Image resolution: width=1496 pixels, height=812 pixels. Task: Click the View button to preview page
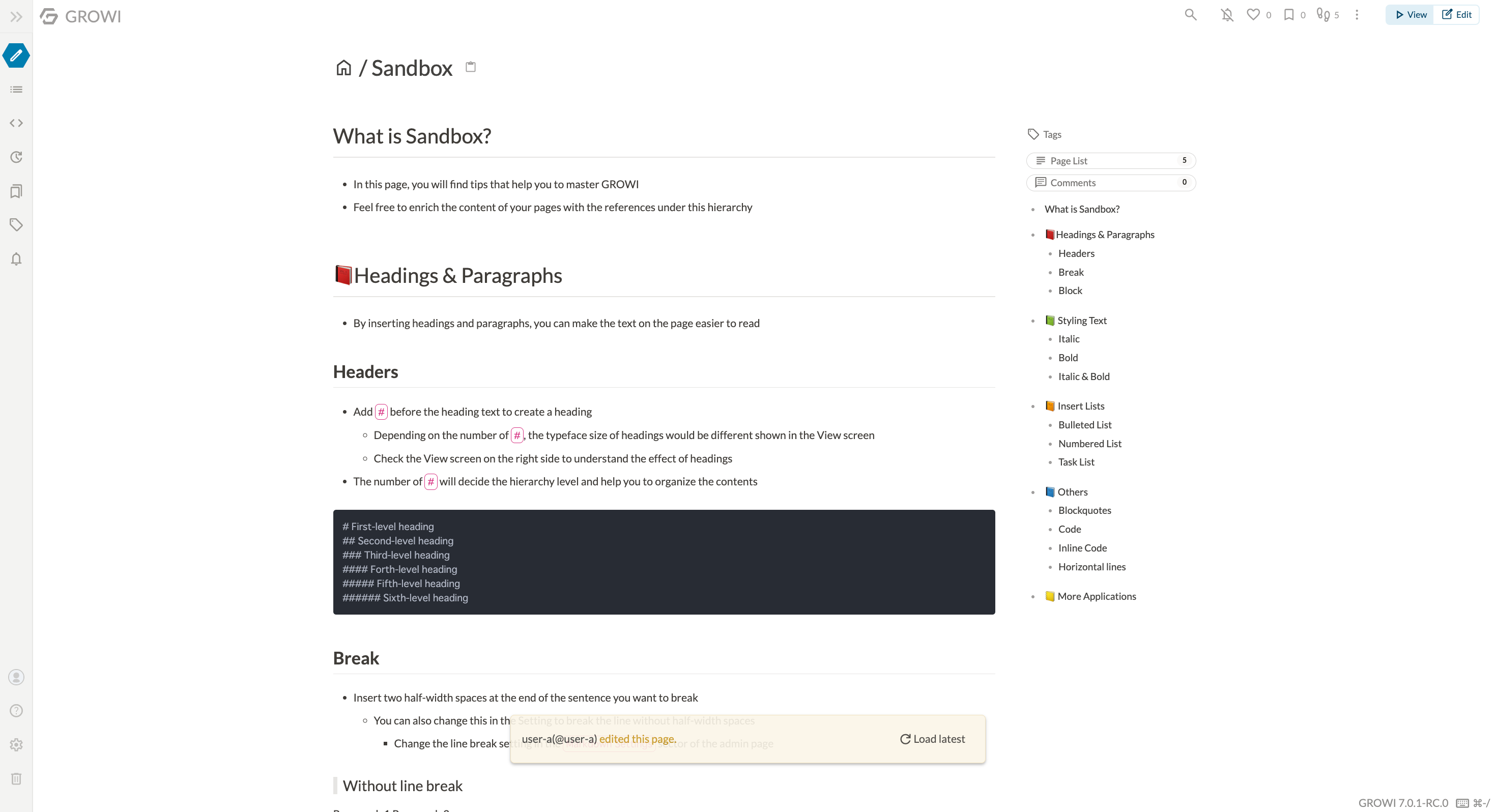pyautogui.click(x=1410, y=14)
